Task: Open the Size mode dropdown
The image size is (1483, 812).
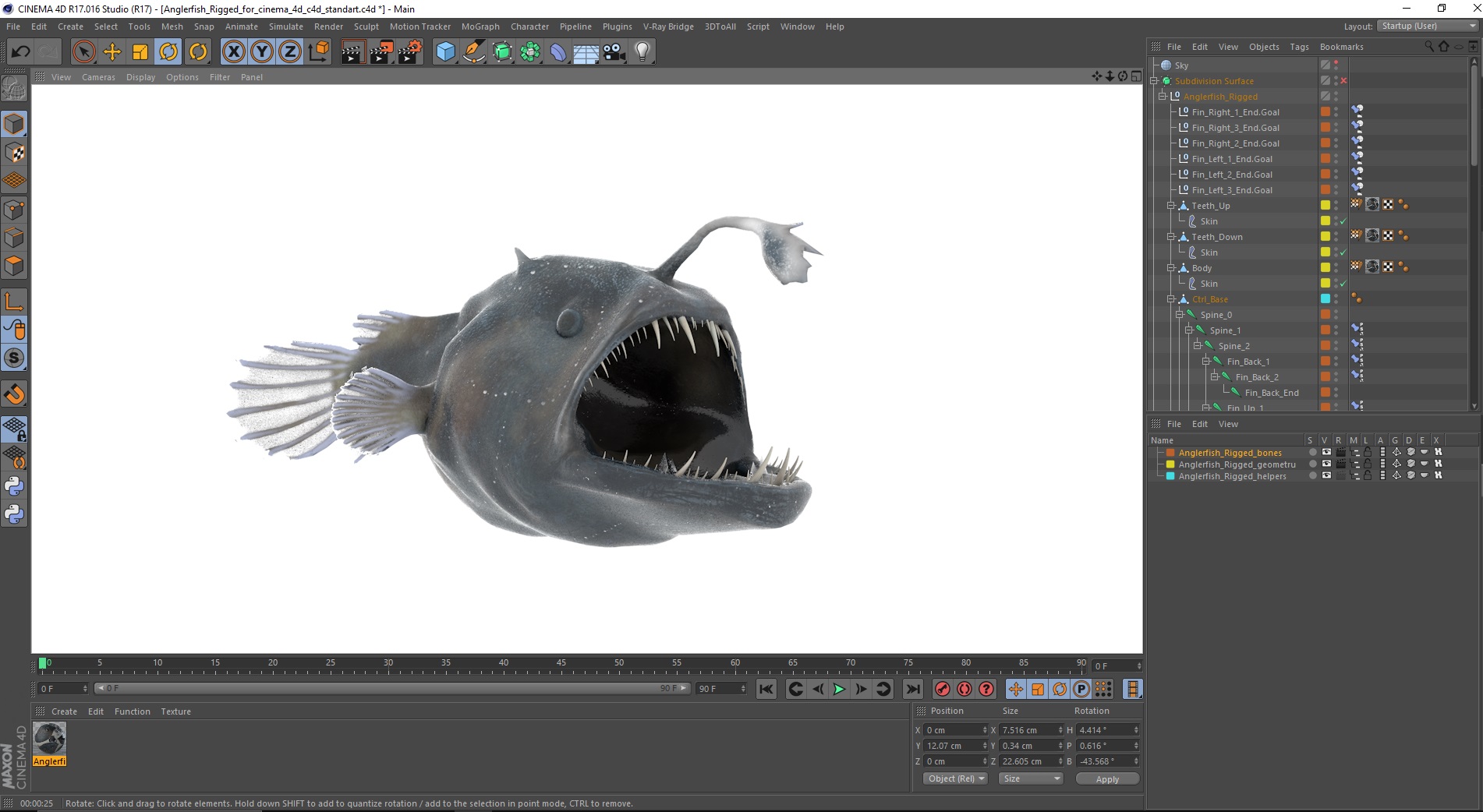Action: [1032, 778]
